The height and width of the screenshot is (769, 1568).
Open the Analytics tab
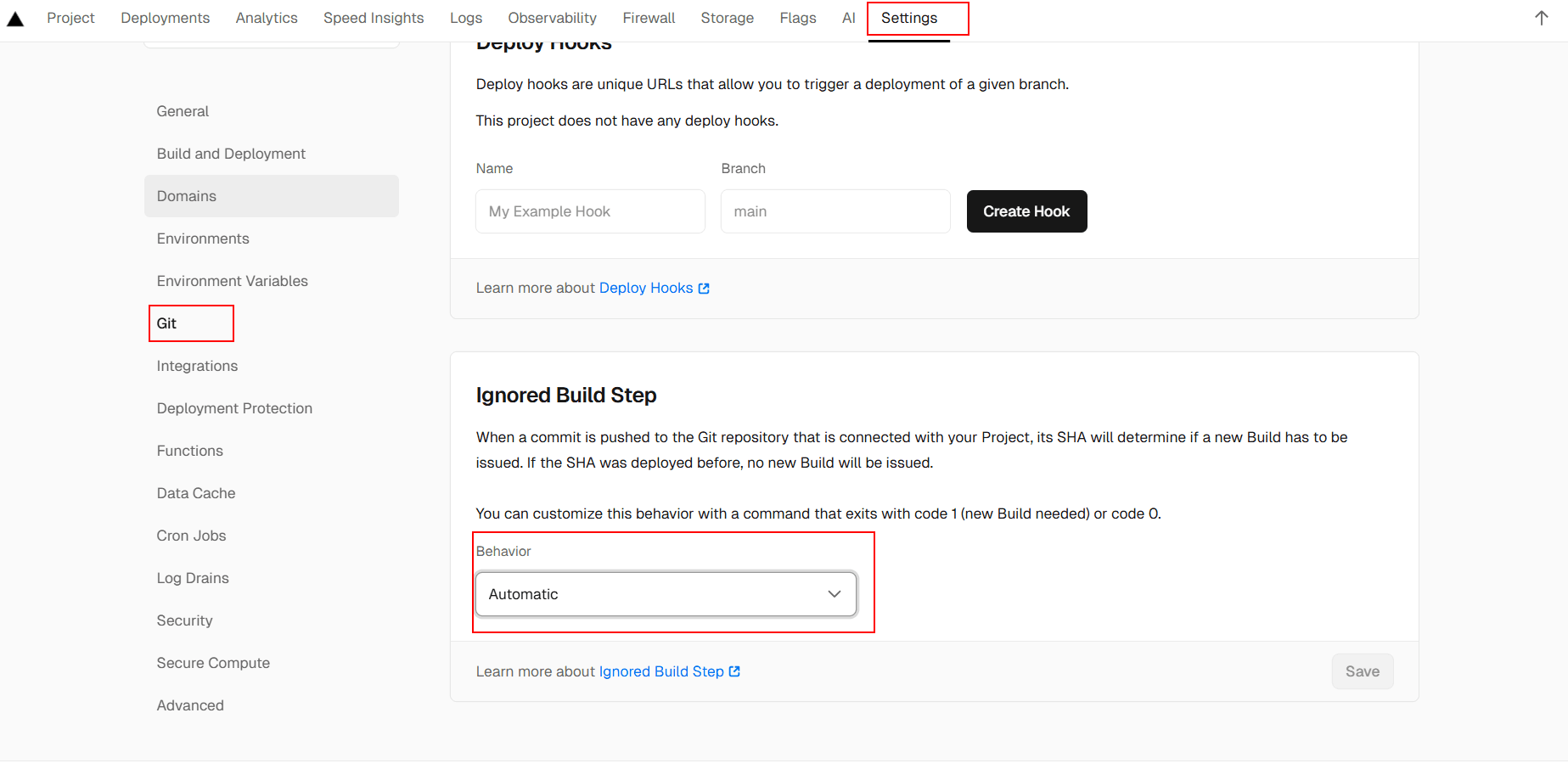click(267, 18)
